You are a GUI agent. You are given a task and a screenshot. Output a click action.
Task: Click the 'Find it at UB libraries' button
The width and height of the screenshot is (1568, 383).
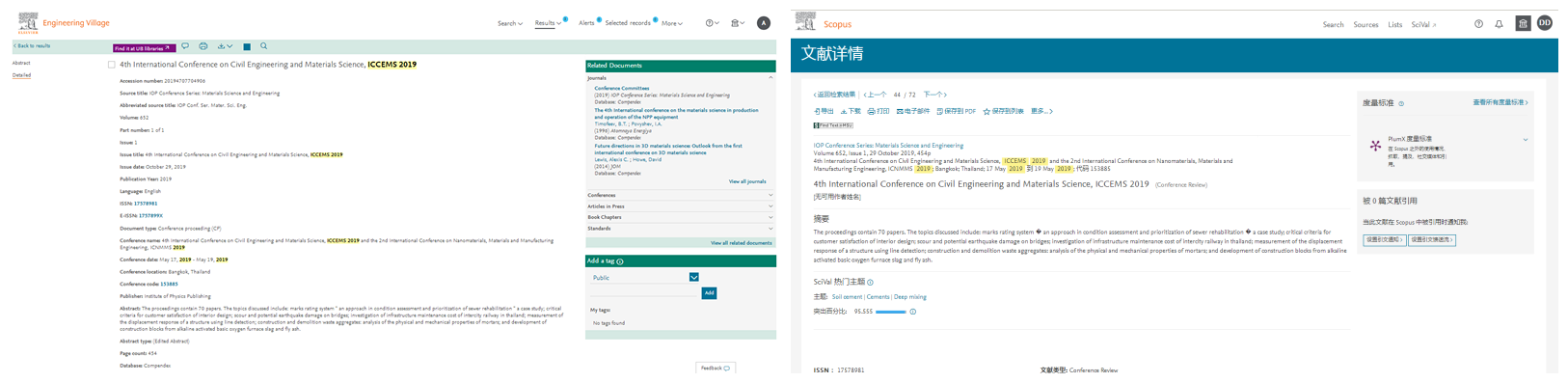click(x=144, y=47)
